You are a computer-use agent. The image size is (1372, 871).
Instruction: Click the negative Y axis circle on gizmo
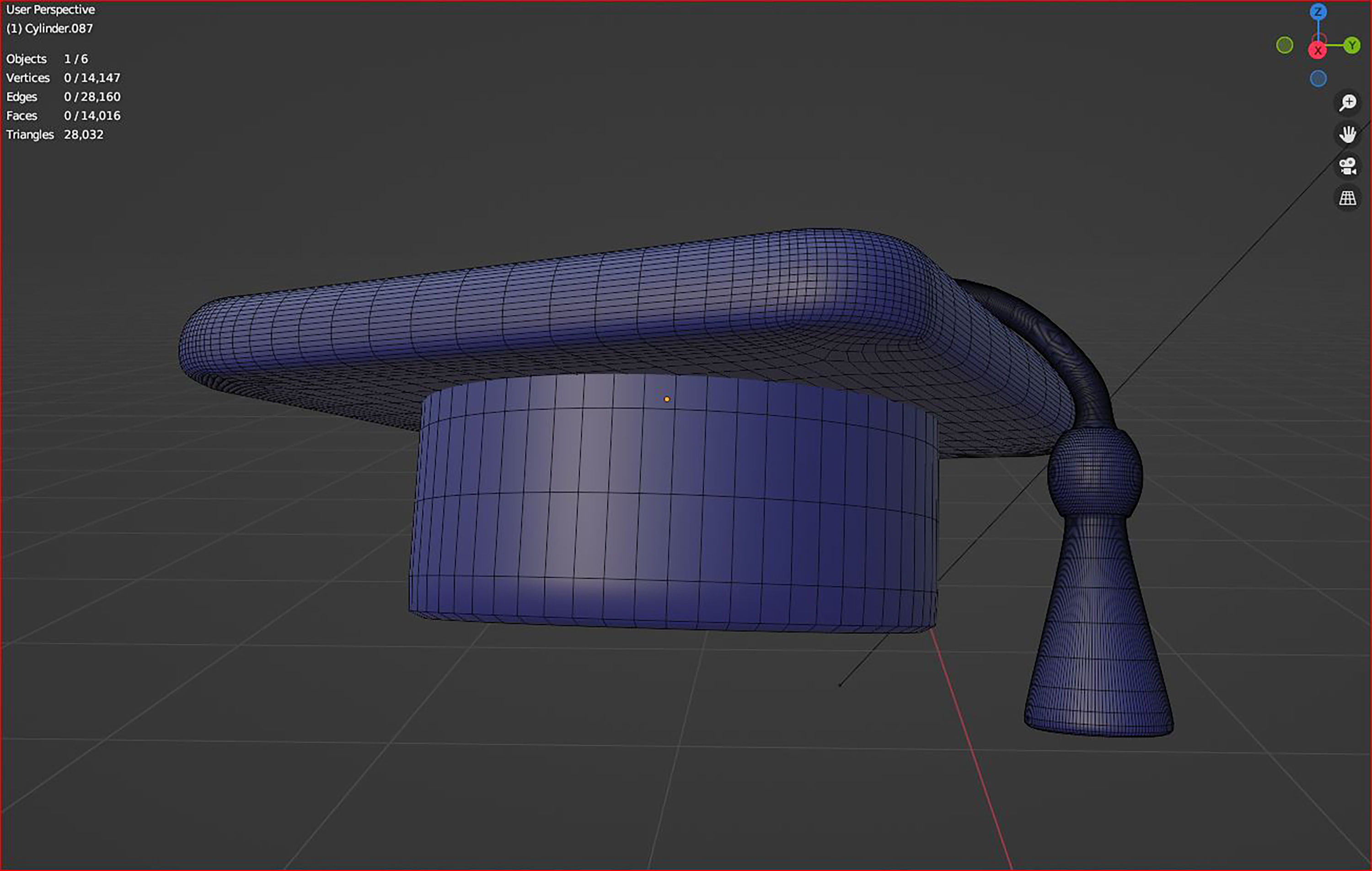coord(1285,44)
